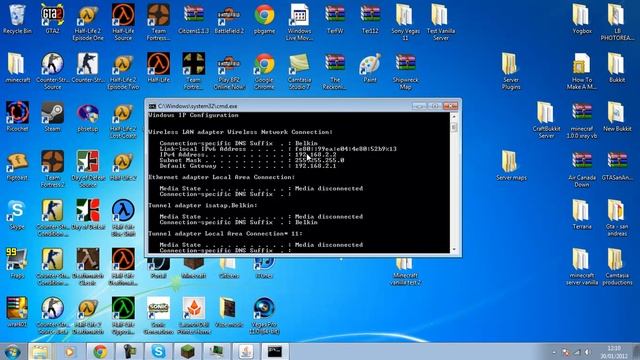Select the CraftBukkit Server folder
This screenshot has width=640, height=360.
point(546,121)
